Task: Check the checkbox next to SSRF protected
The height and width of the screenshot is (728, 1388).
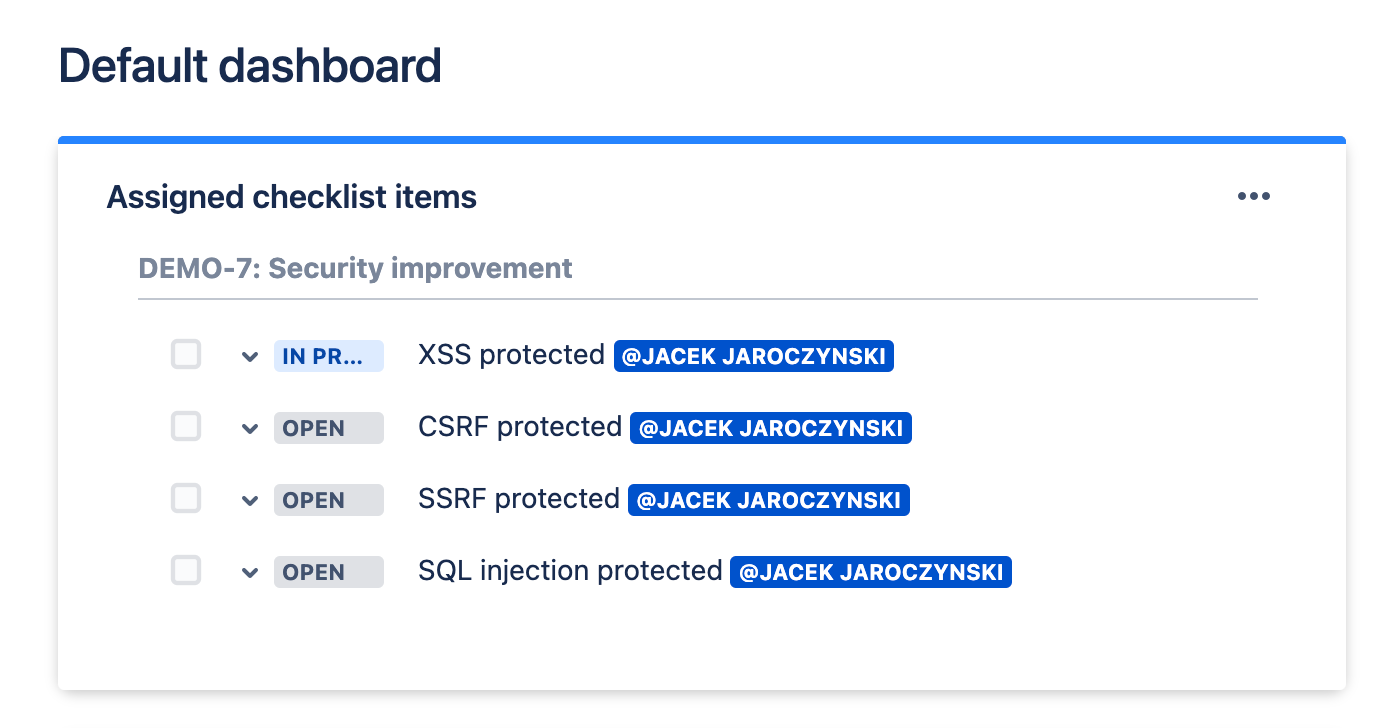Action: pyautogui.click(x=186, y=499)
